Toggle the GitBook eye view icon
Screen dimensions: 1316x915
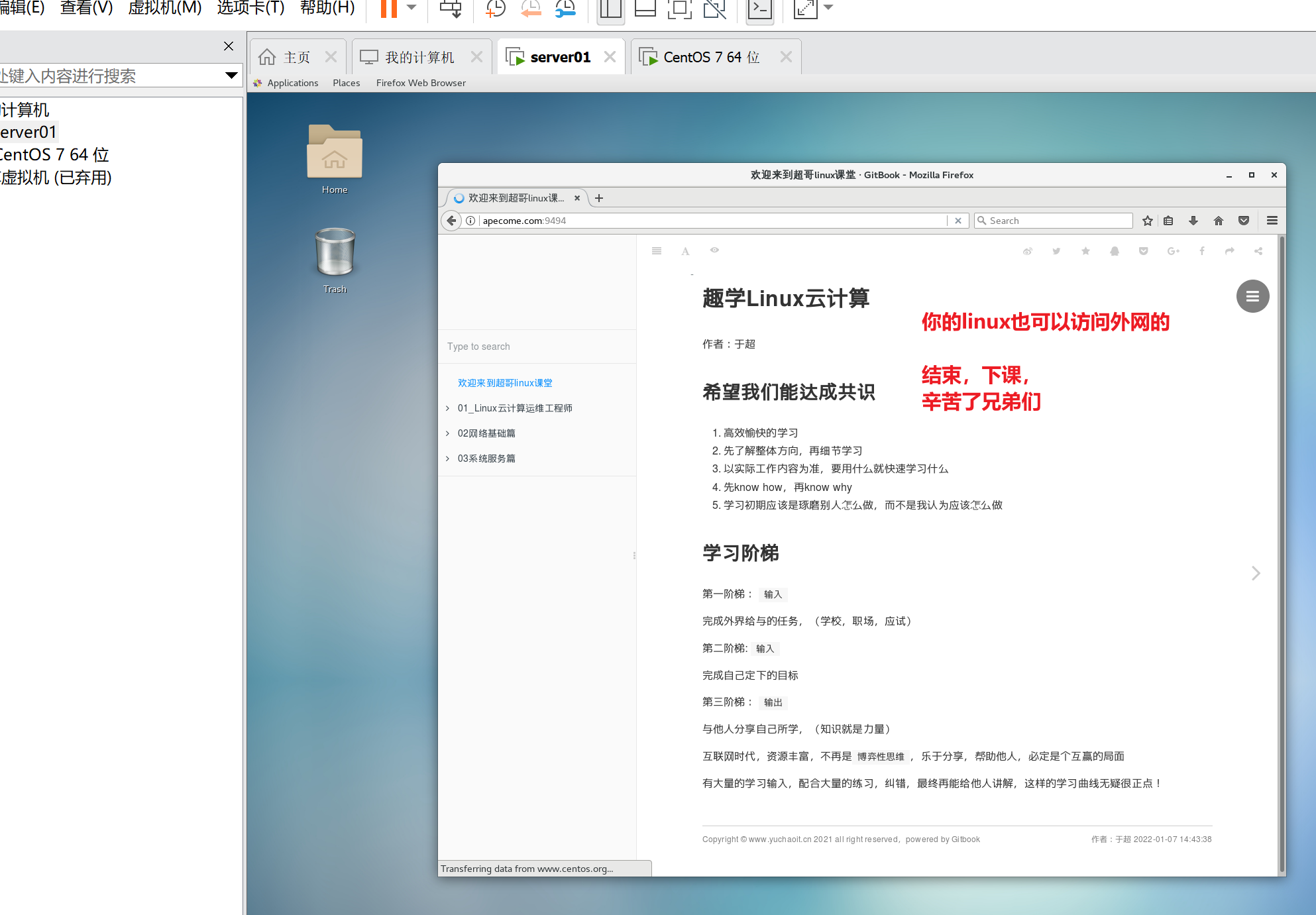(714, 250)
